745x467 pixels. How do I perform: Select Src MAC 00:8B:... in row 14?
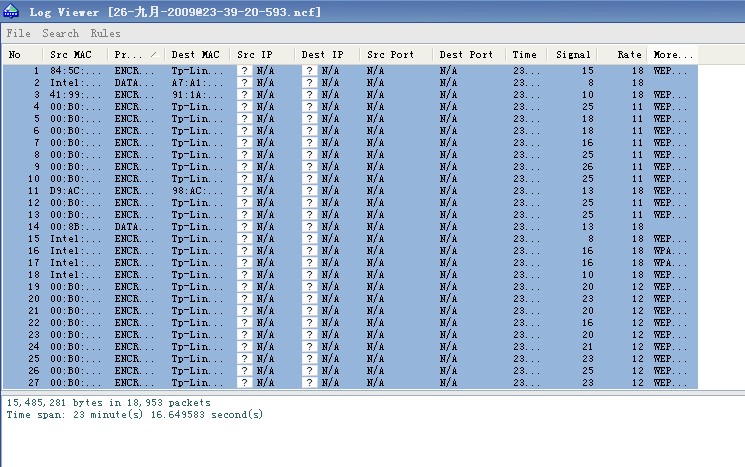[x=76, y=227]
